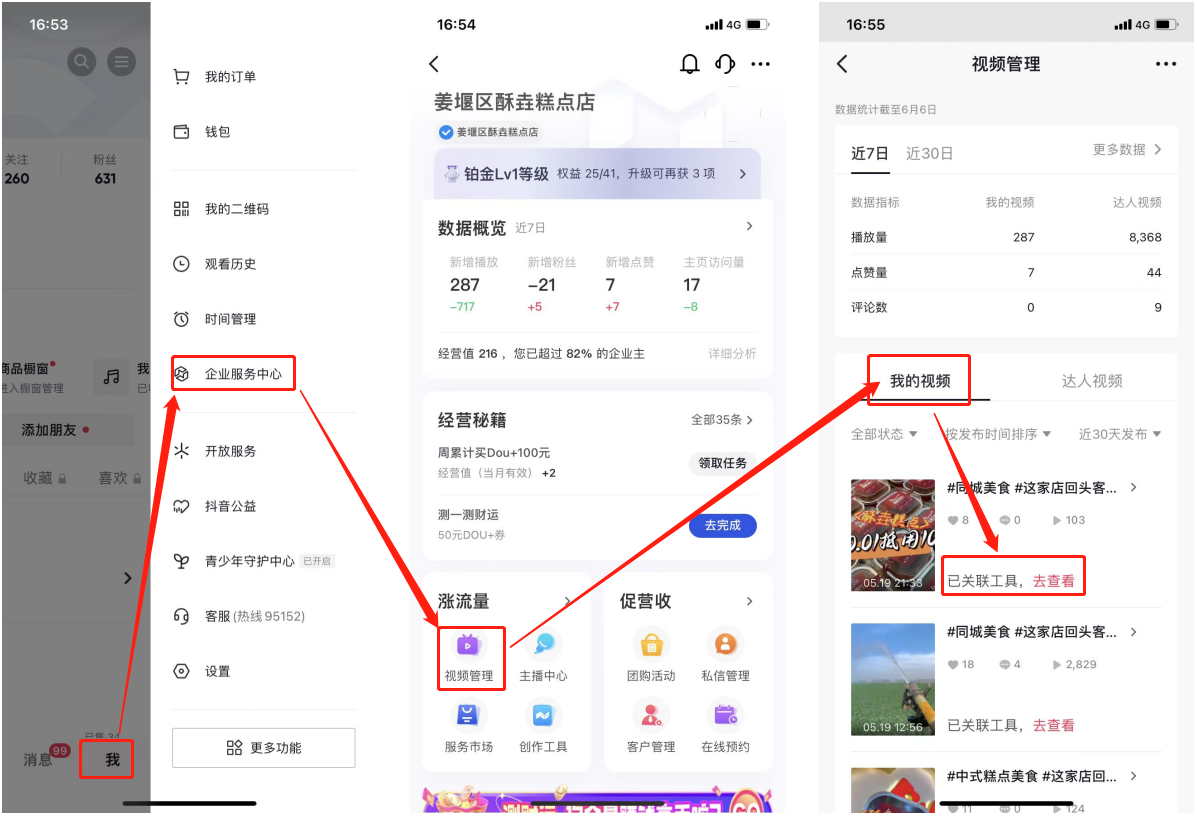Open the 在线预约 calendar icon
The width and height of the screenshot is (1197, 816).
pos(725,716)
